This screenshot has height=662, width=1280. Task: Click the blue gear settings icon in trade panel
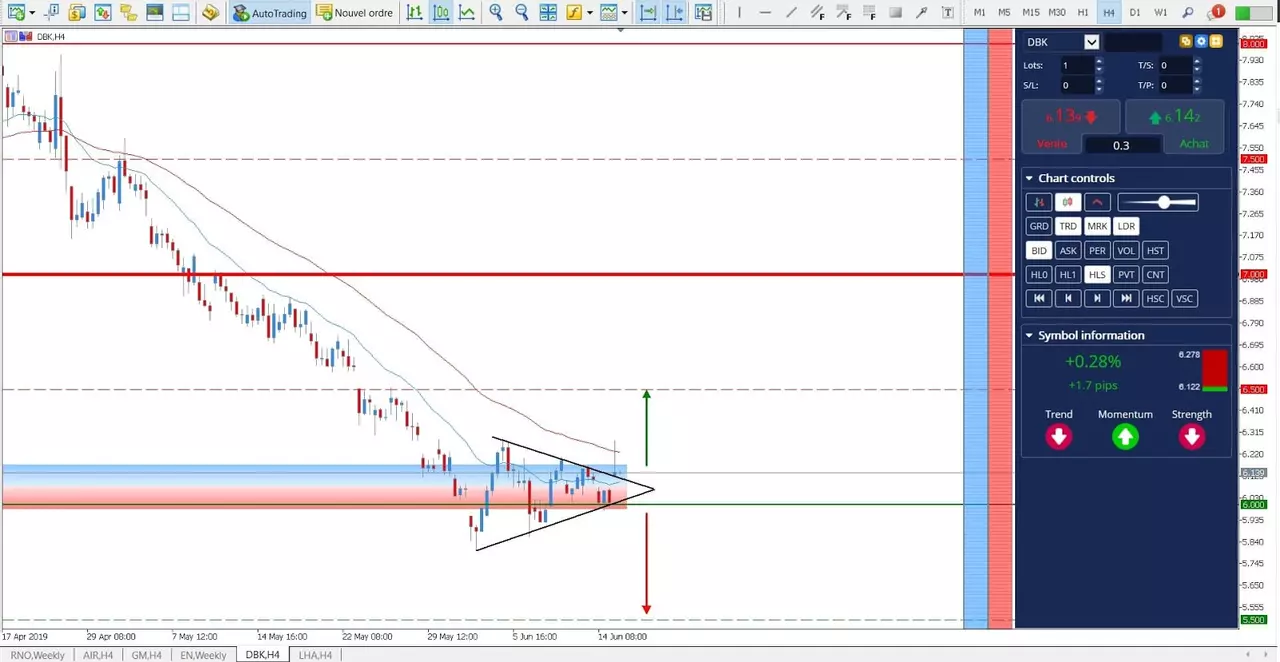tap(1201, 41)
